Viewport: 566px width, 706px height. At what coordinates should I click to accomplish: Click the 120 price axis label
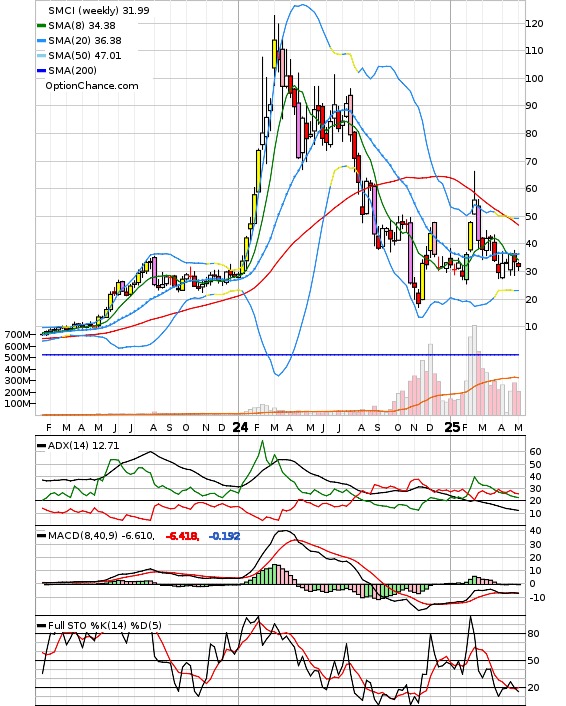click(534, 23)
